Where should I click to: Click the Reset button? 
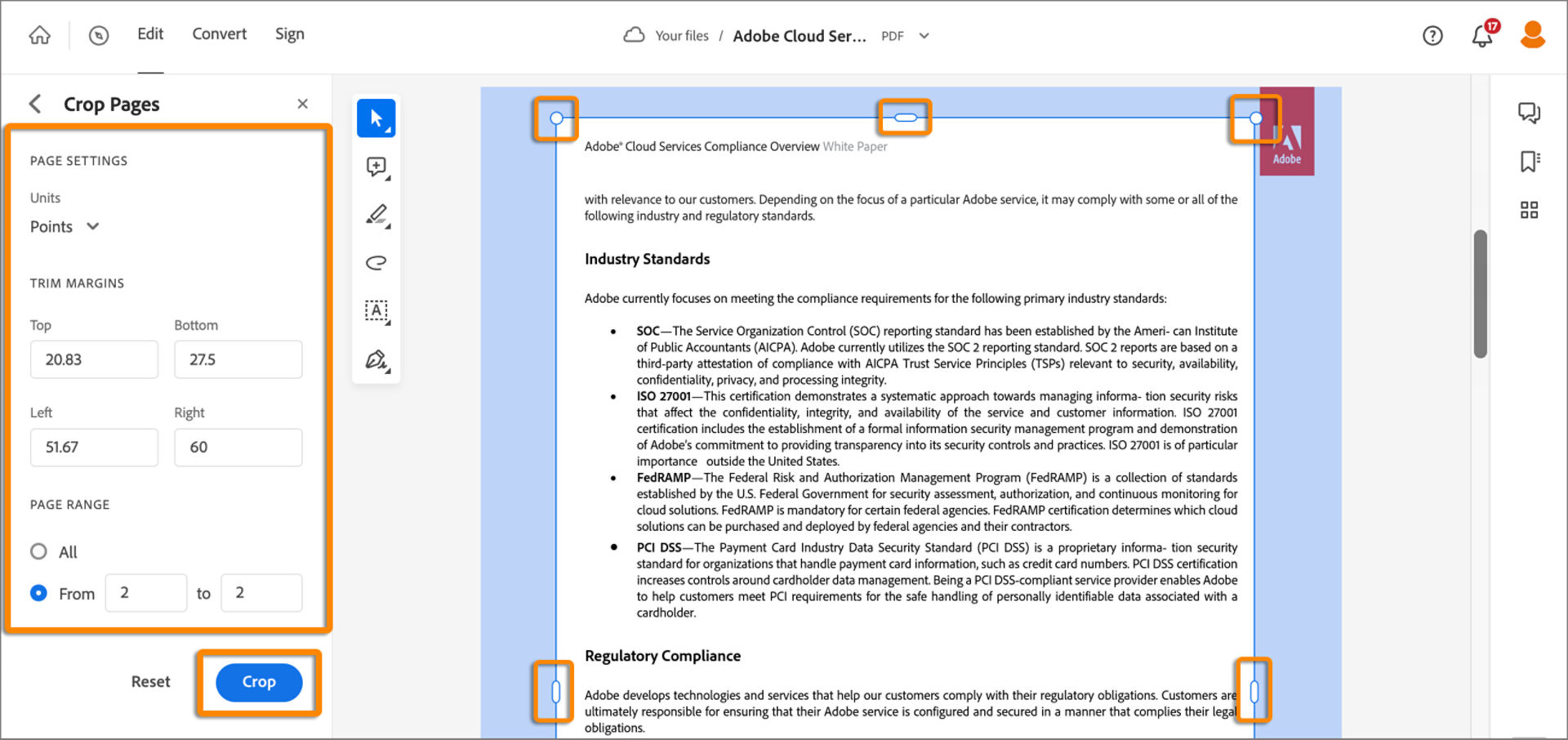click(x=151, y=682)
